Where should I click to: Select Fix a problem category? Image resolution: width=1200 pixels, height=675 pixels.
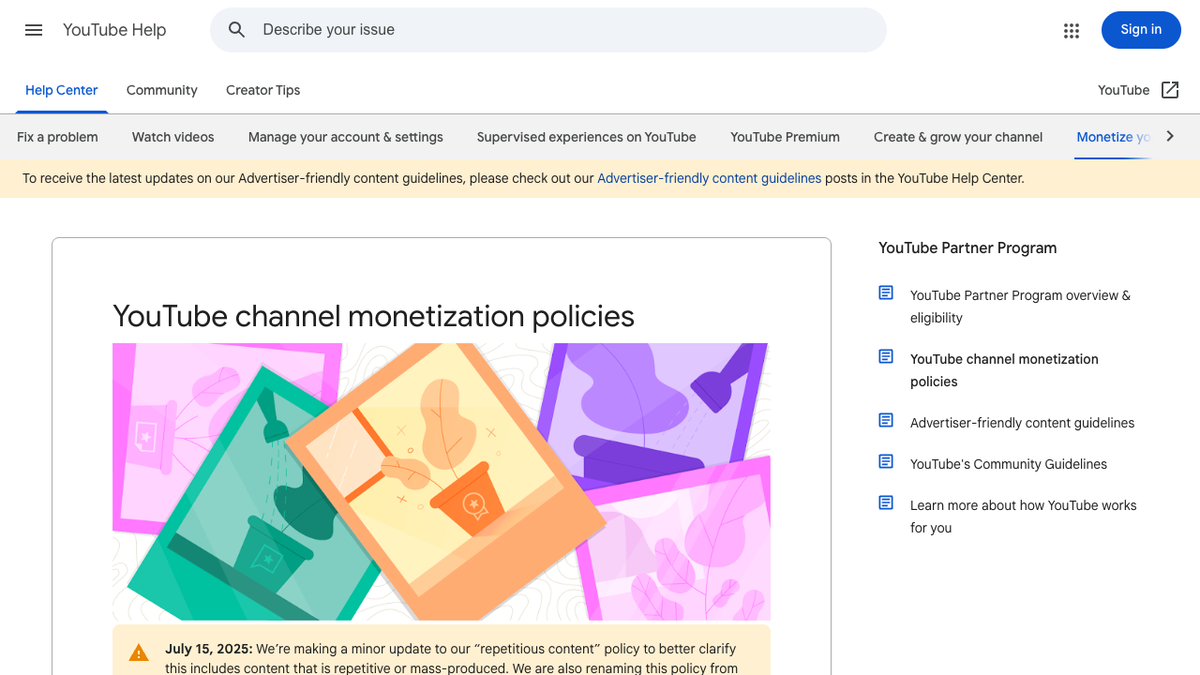[x=58, y=137]
